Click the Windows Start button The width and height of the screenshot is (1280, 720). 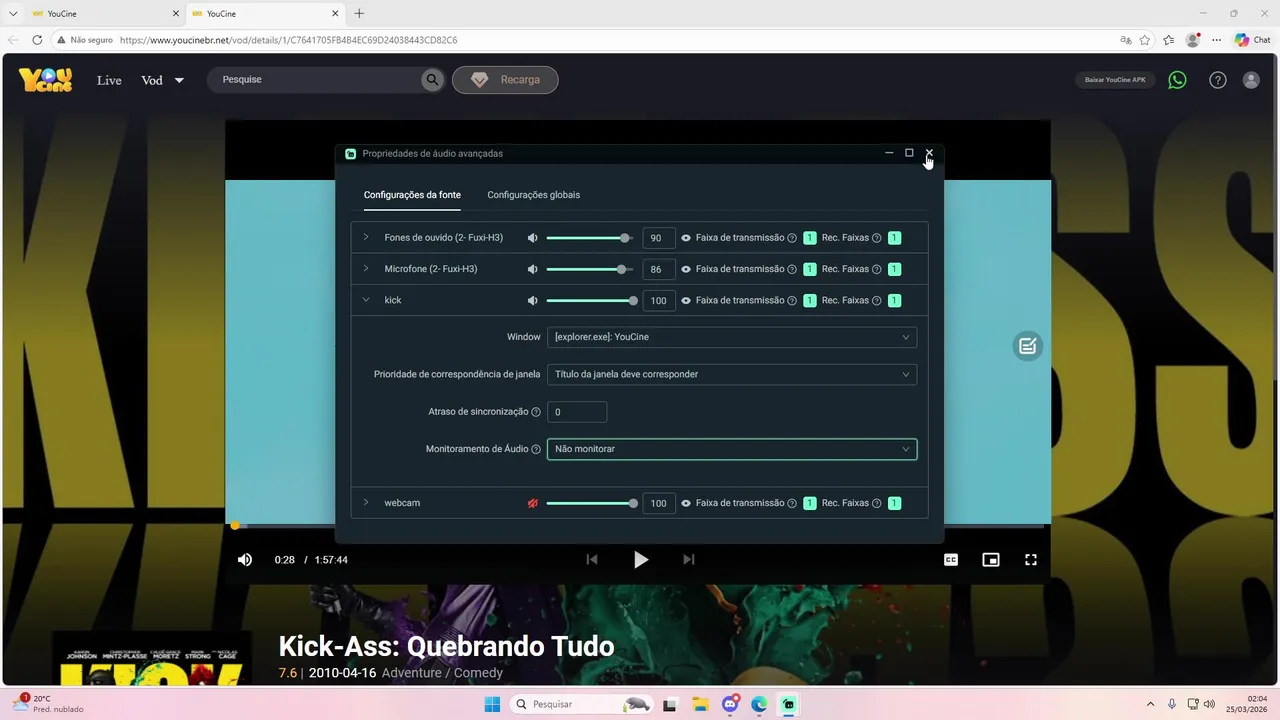point(492,705)
